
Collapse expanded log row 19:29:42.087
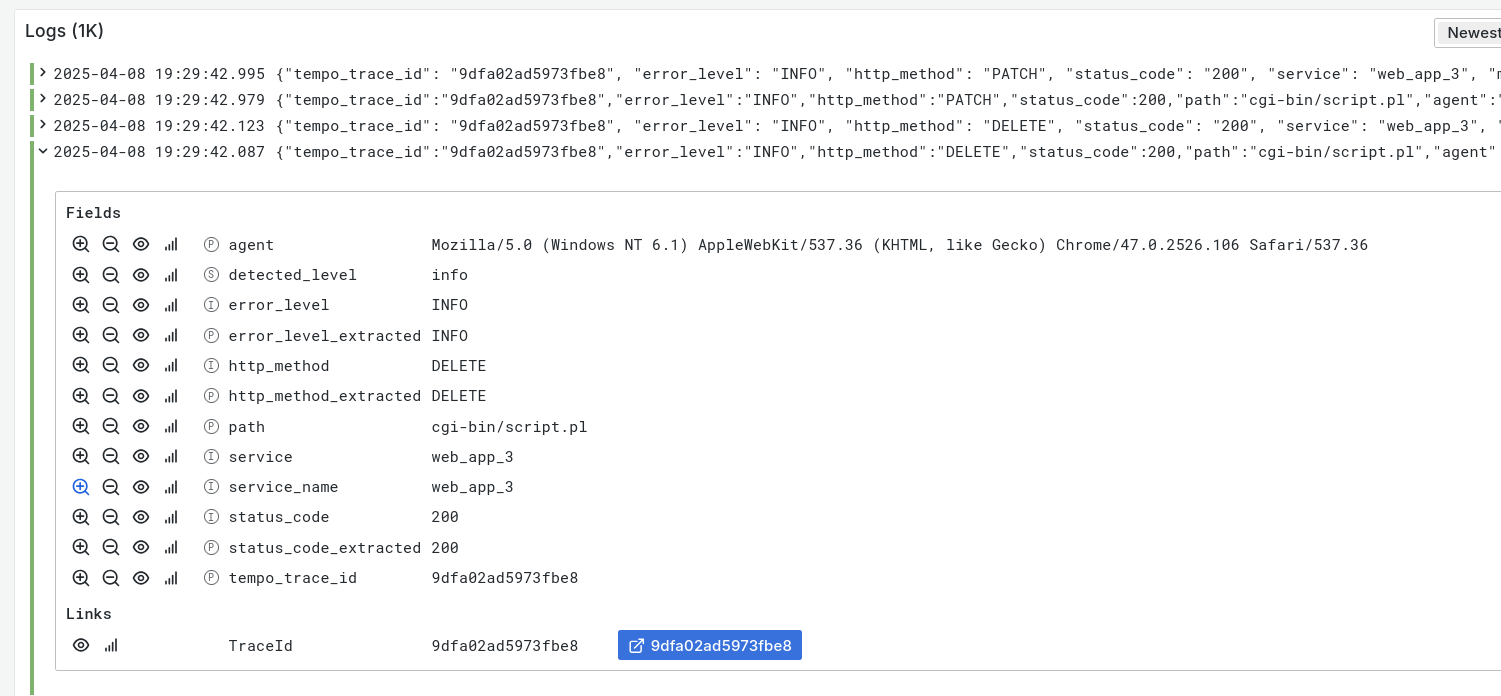point(43,151)
